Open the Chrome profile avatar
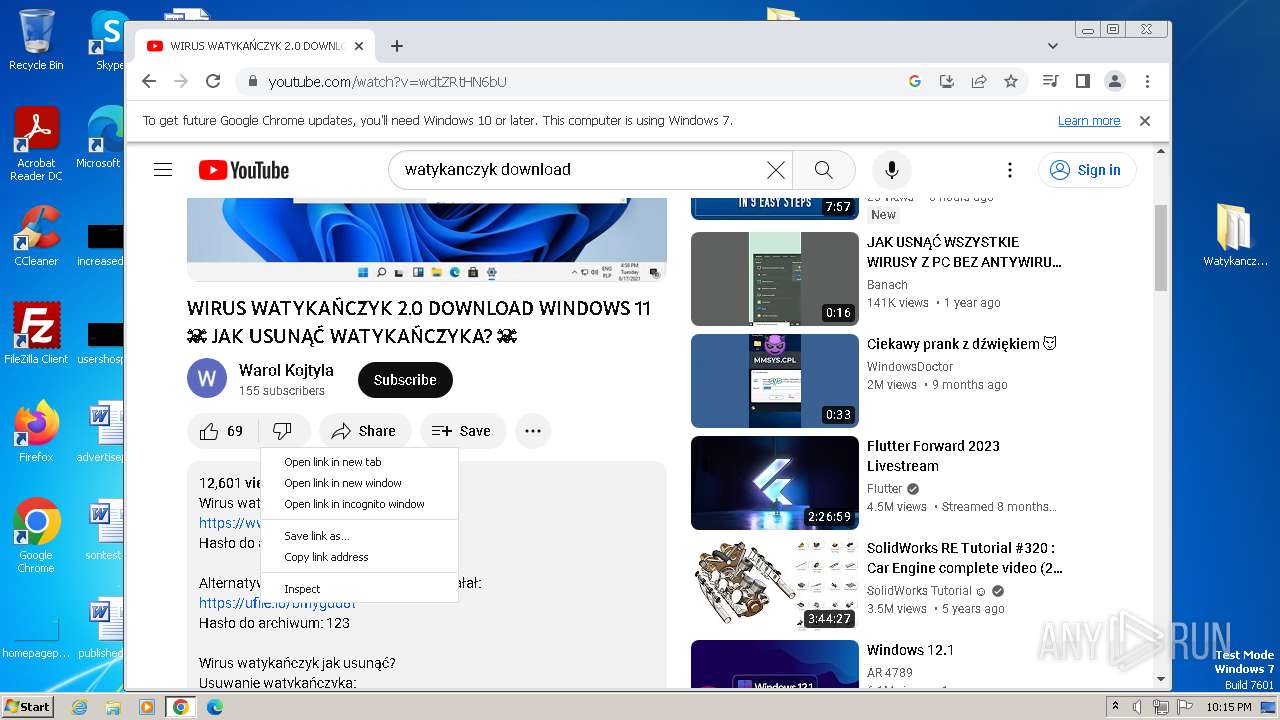Image resolution: width=1280 pixels, height=720 pixels. pos(1115,81)
